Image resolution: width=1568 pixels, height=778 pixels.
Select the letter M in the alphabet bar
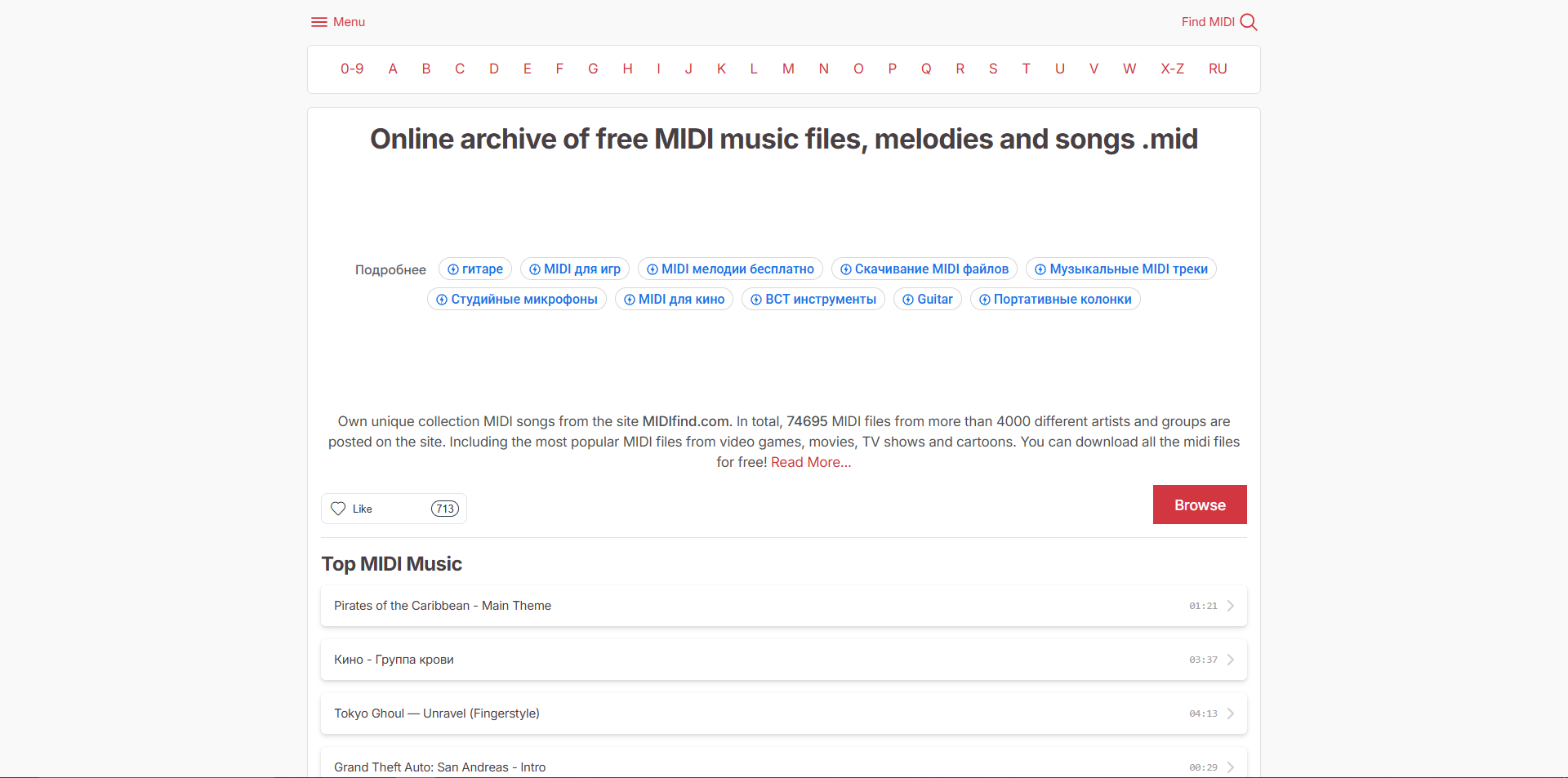coord(787,69)
